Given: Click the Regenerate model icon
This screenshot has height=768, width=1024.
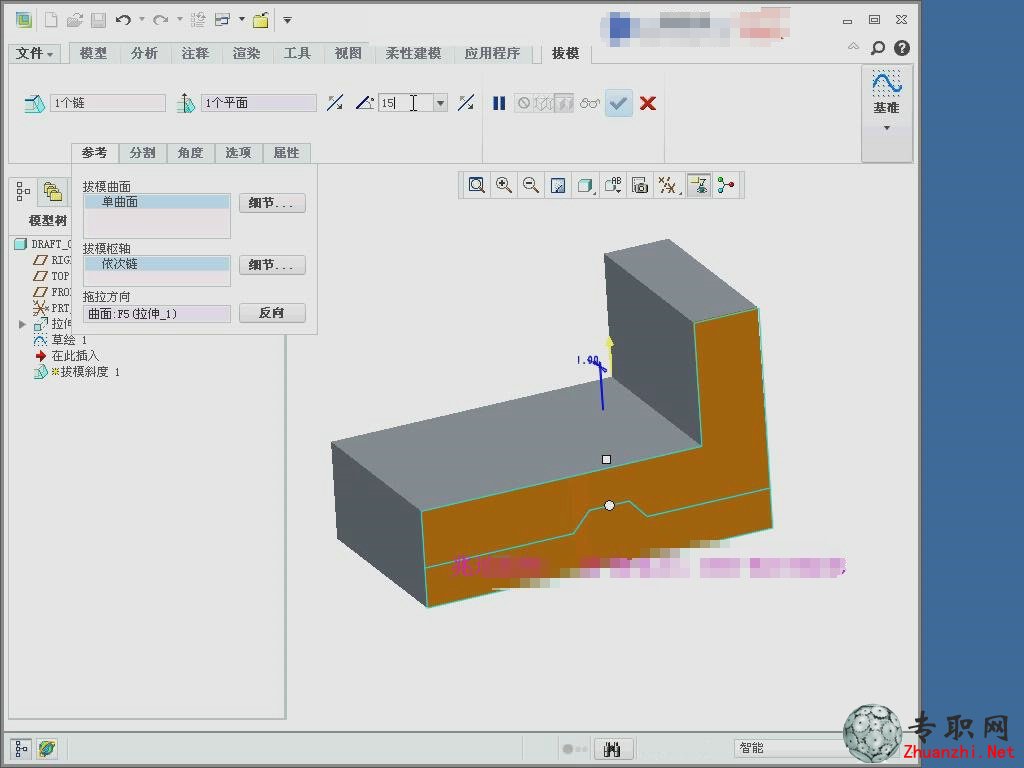Looking at the screenshot, I should 197,20.
